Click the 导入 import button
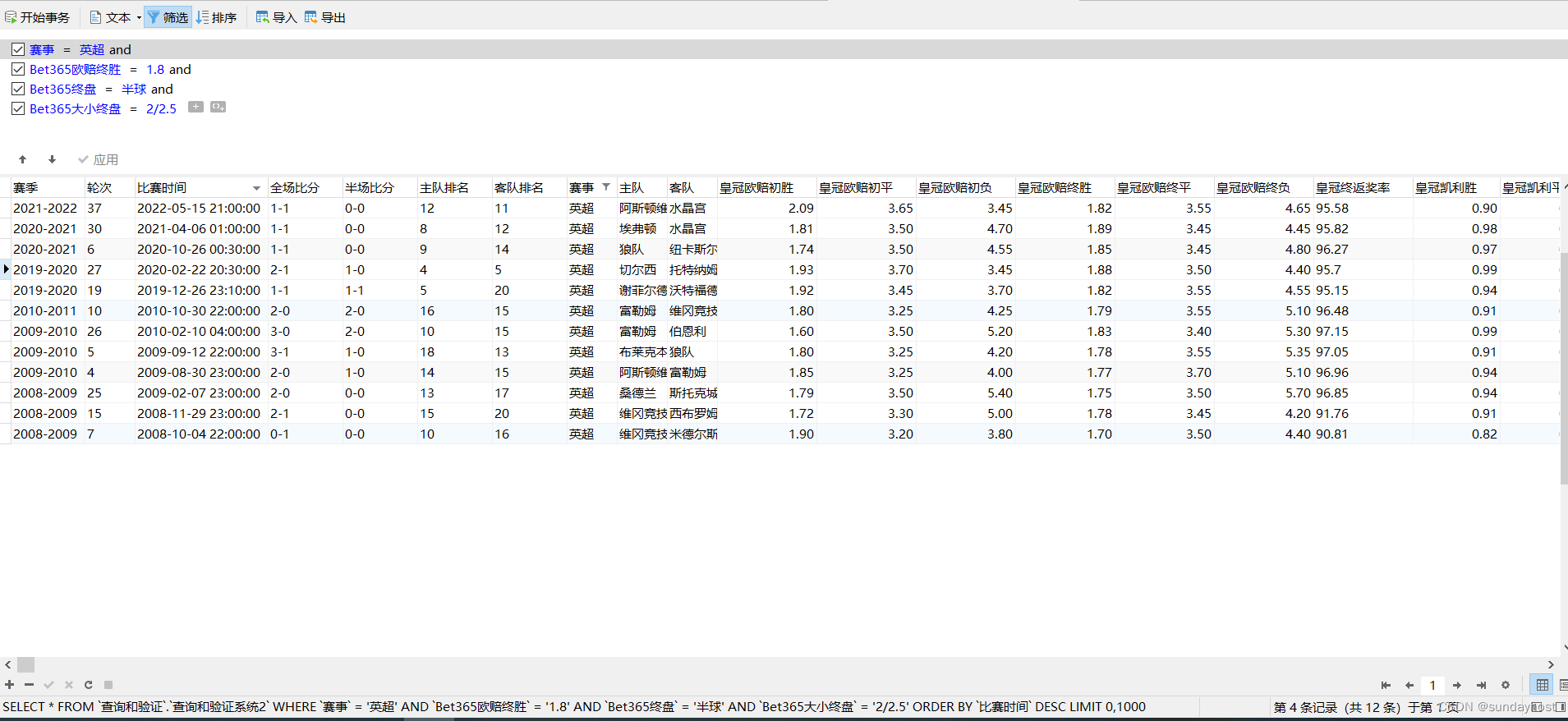The width and height of the screenshot is (1568, 721). pyautogui.click(x=276, y=17)
